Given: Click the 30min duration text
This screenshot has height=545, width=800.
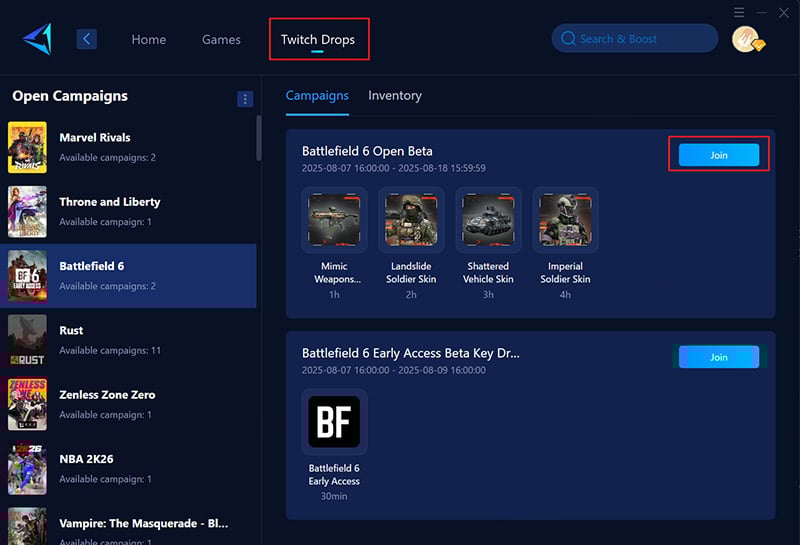Looking at the screenshot, I should pyautogui.click(x=334, y=496).
